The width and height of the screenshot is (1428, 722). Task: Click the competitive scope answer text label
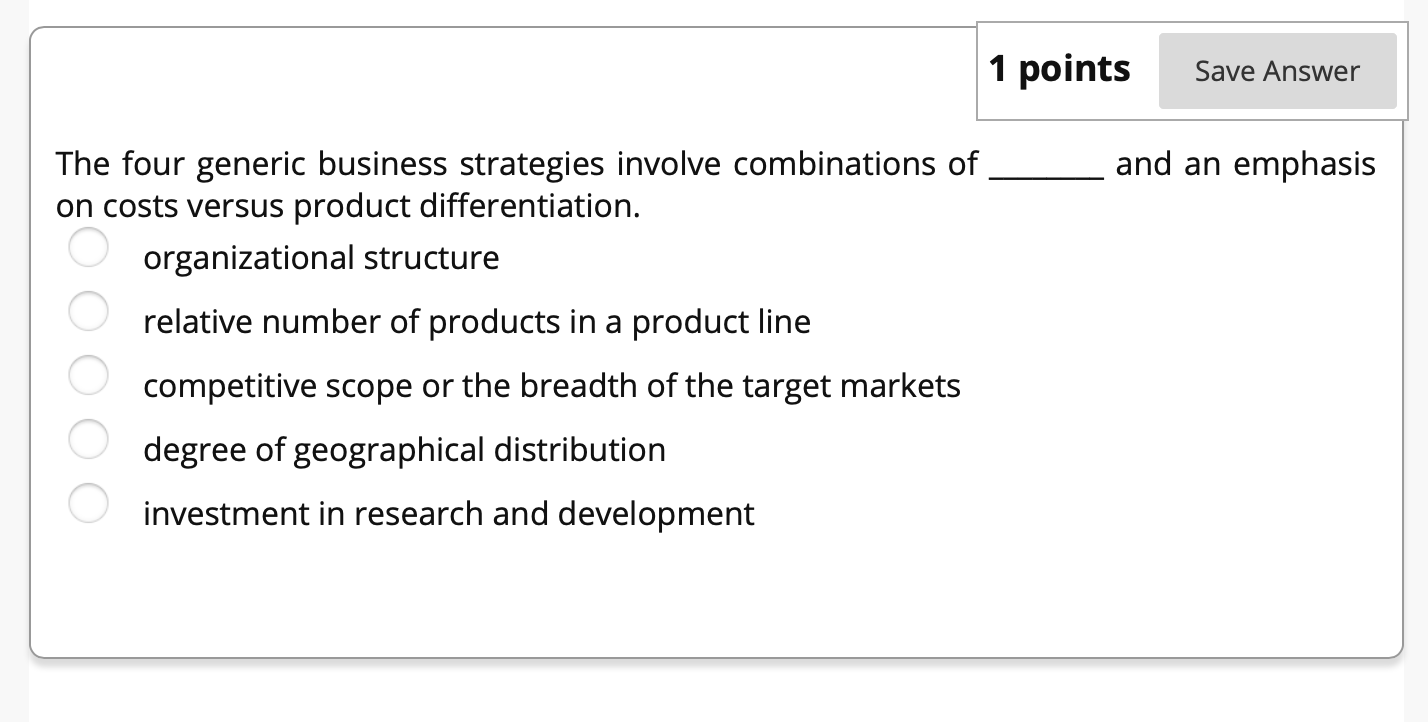pyautogui.click(x=552, y=385)
